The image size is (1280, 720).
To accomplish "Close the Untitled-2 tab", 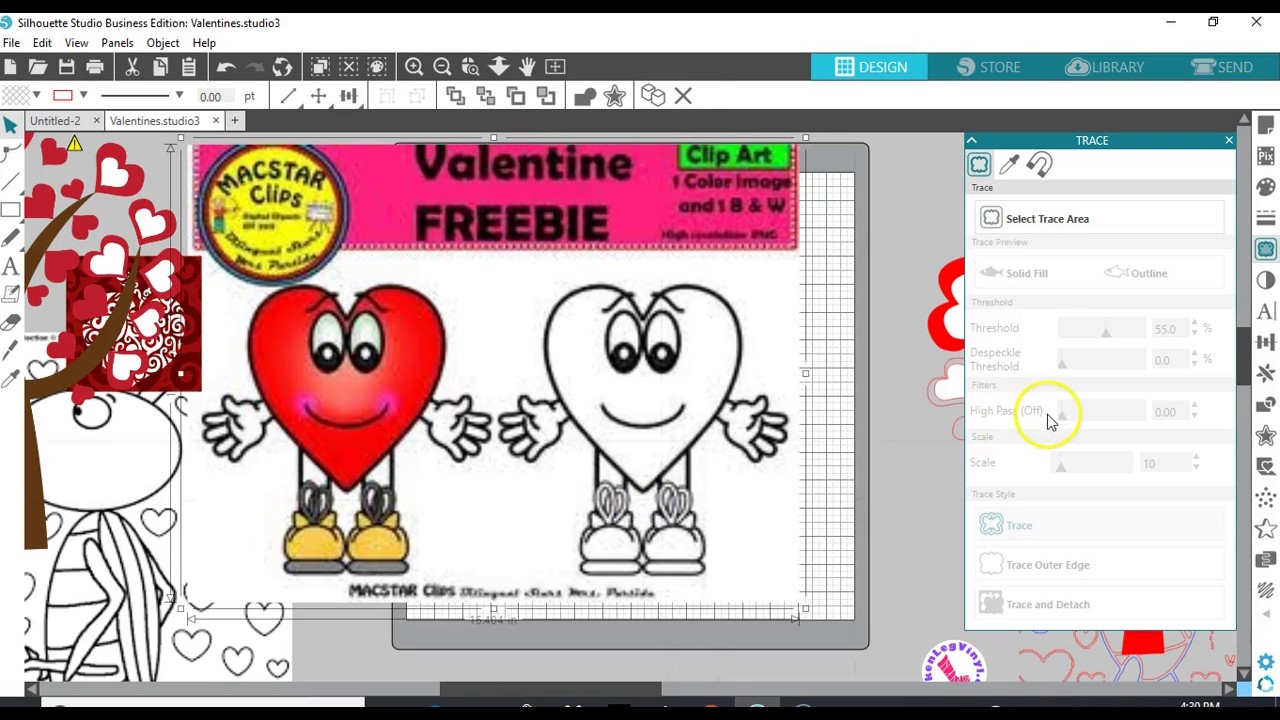I will click(96, 121).
